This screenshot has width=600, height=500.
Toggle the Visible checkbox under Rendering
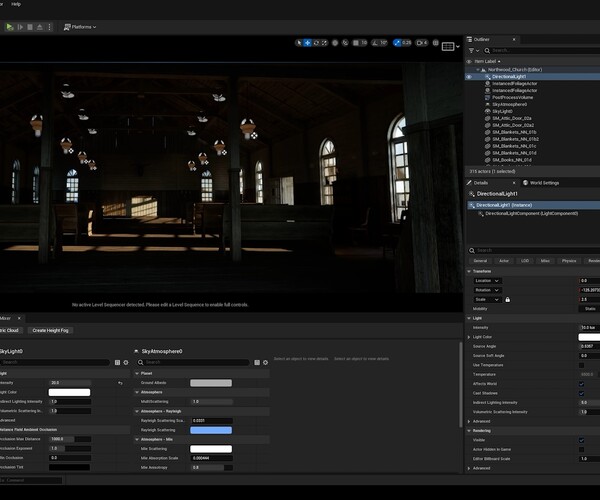point(582,440)
